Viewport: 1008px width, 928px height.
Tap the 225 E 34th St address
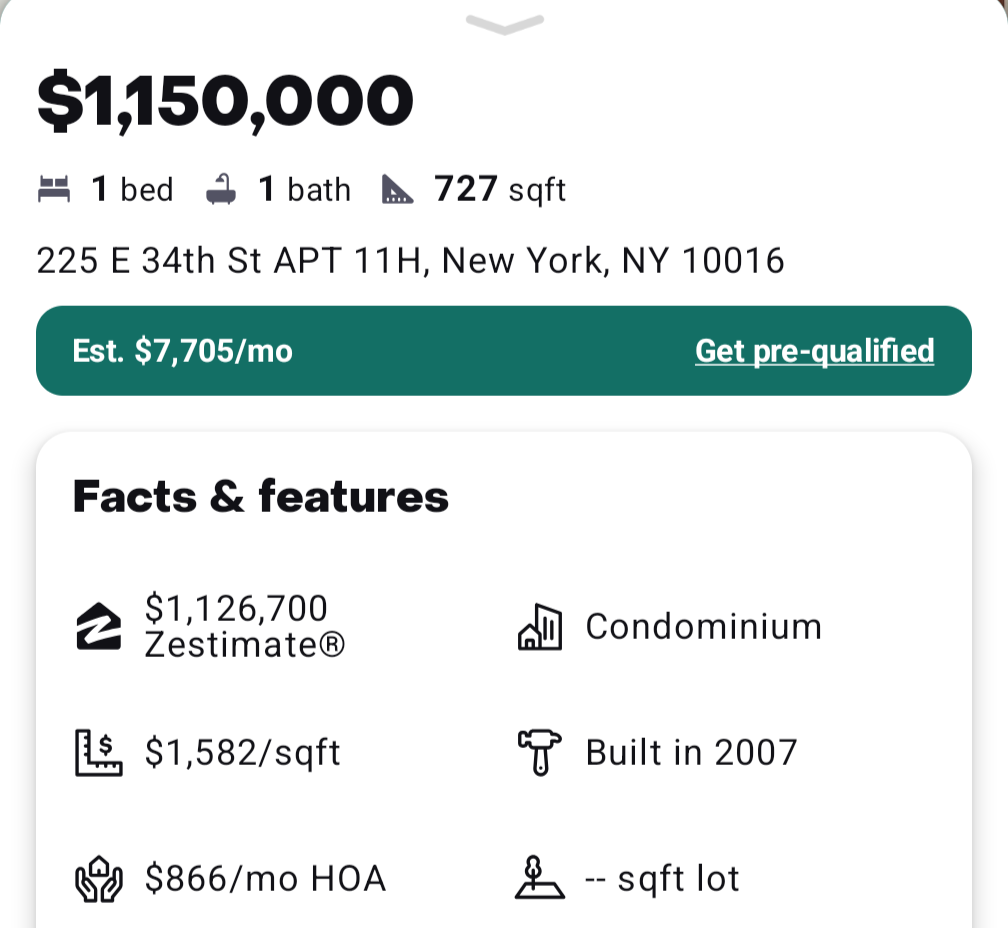pyautogui.click(x=410, y=261)
